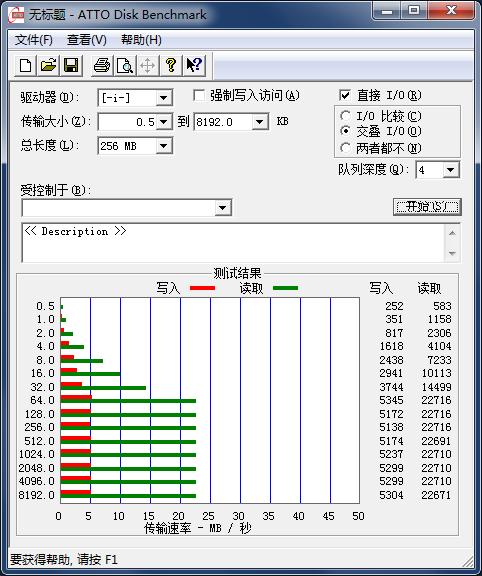Click the four-arrow move toolbar icon
482x576 pixels.
tap(147, 65)
